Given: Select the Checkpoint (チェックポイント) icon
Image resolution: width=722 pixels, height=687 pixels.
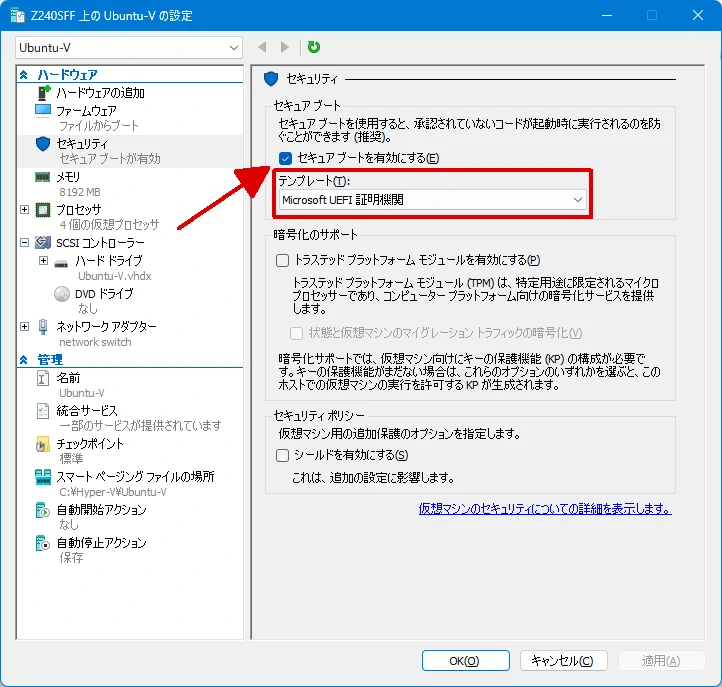Looking at the screenshot, I should coord(43,444).
